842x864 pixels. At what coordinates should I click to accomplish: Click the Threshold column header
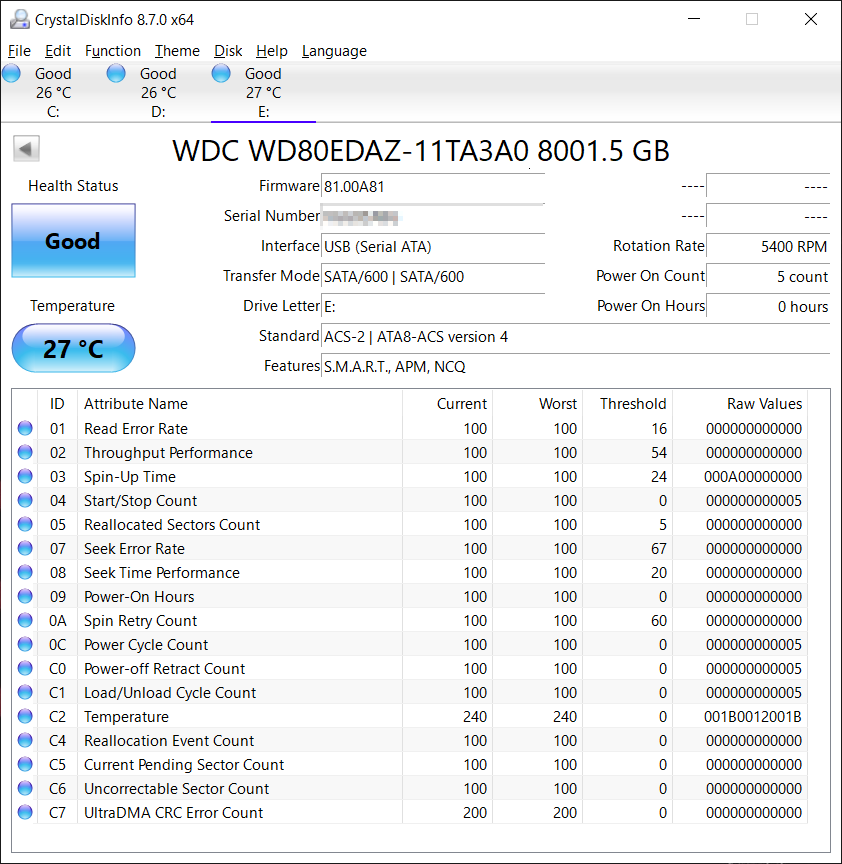click(627, 404)
